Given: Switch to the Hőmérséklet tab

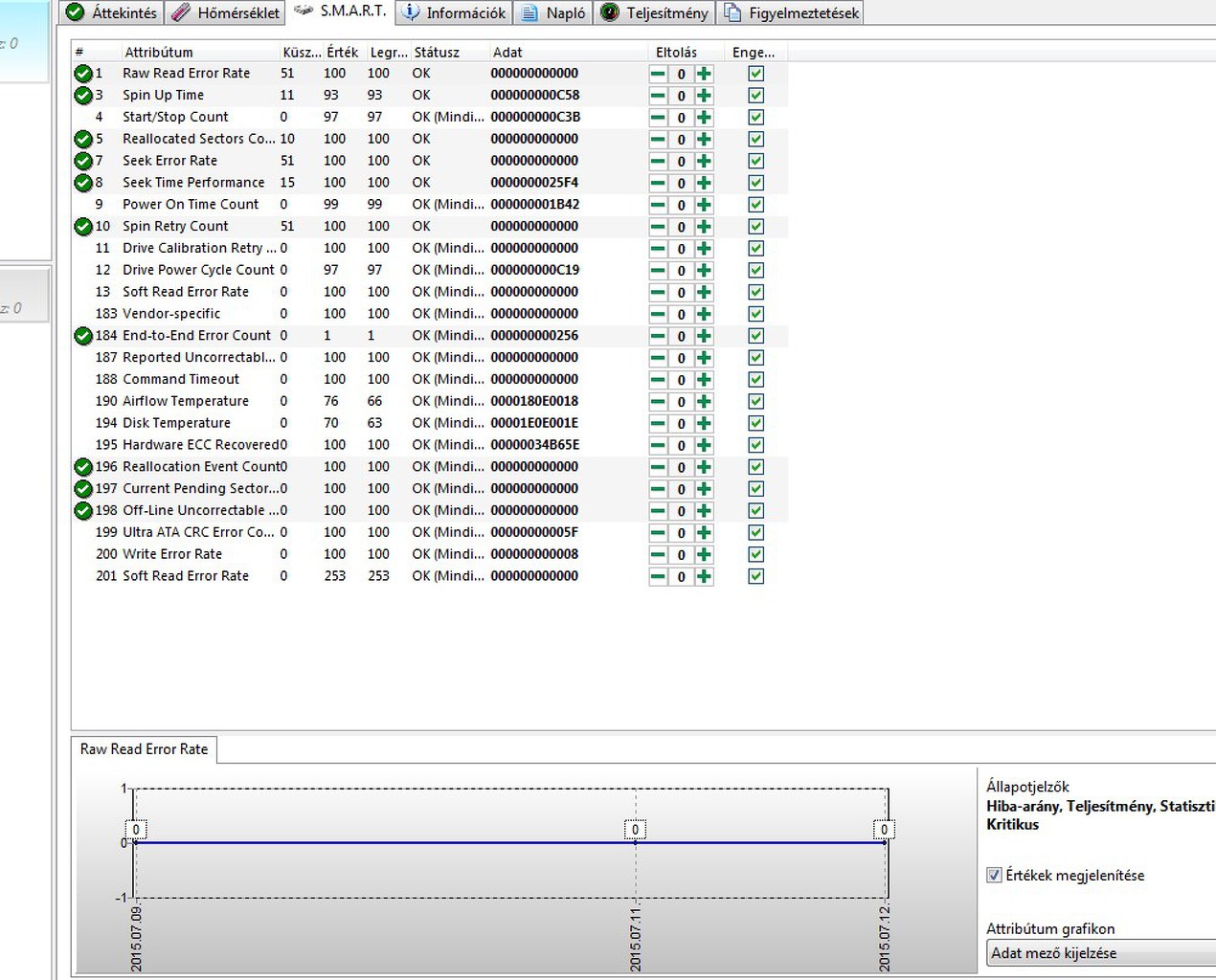Looking at the screenshot, I should (225, 12).
